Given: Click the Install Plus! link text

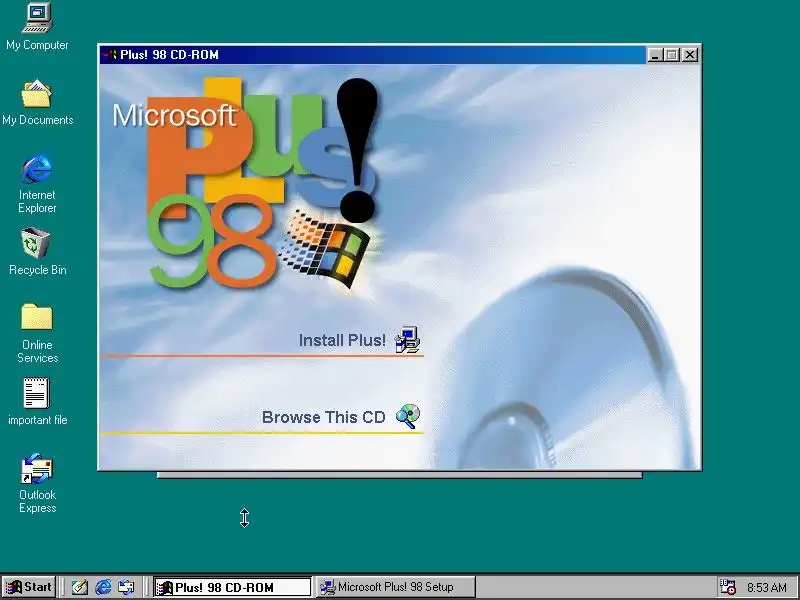Looking at the screenshot, I should tap(342, 340).
